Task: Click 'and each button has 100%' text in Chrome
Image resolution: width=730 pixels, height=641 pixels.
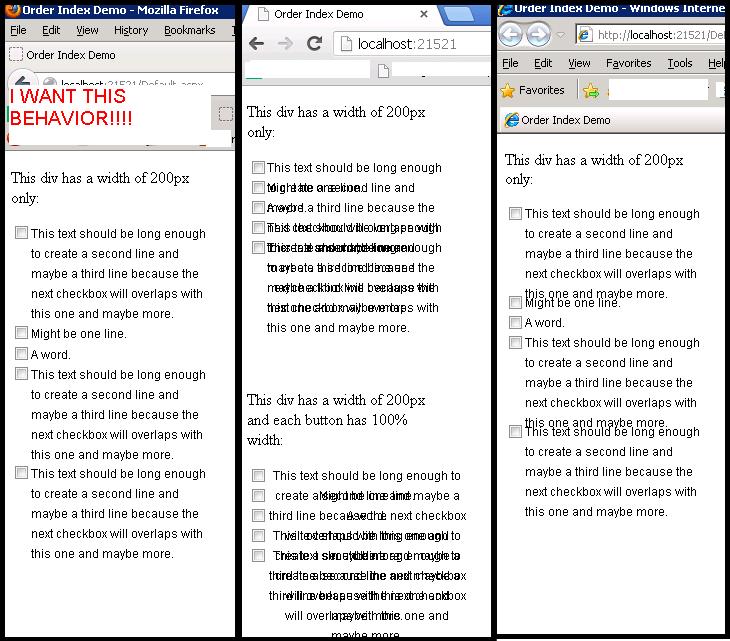Action: point(327,420)
